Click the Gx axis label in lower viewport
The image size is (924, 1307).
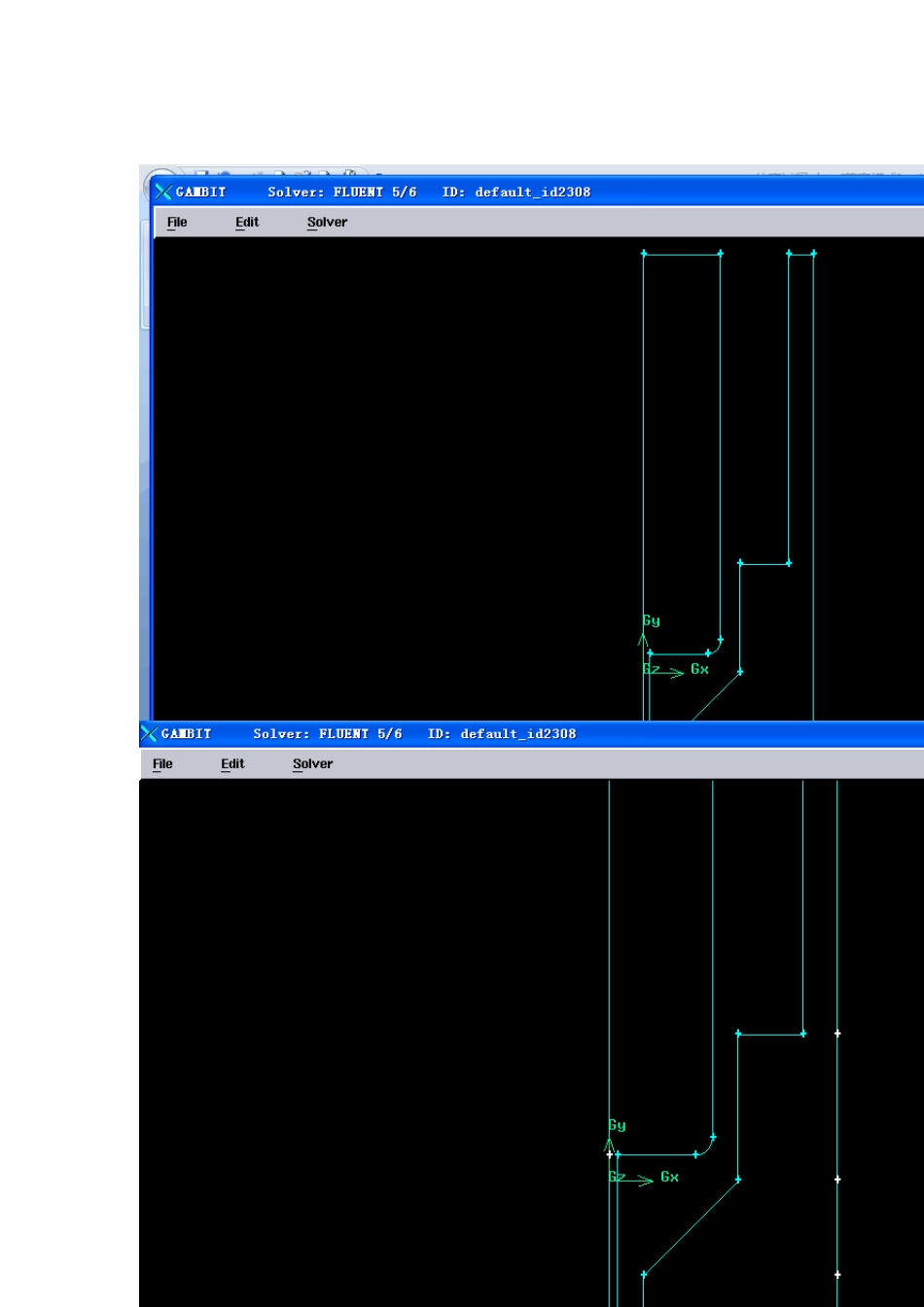[x=669, y=1177]
